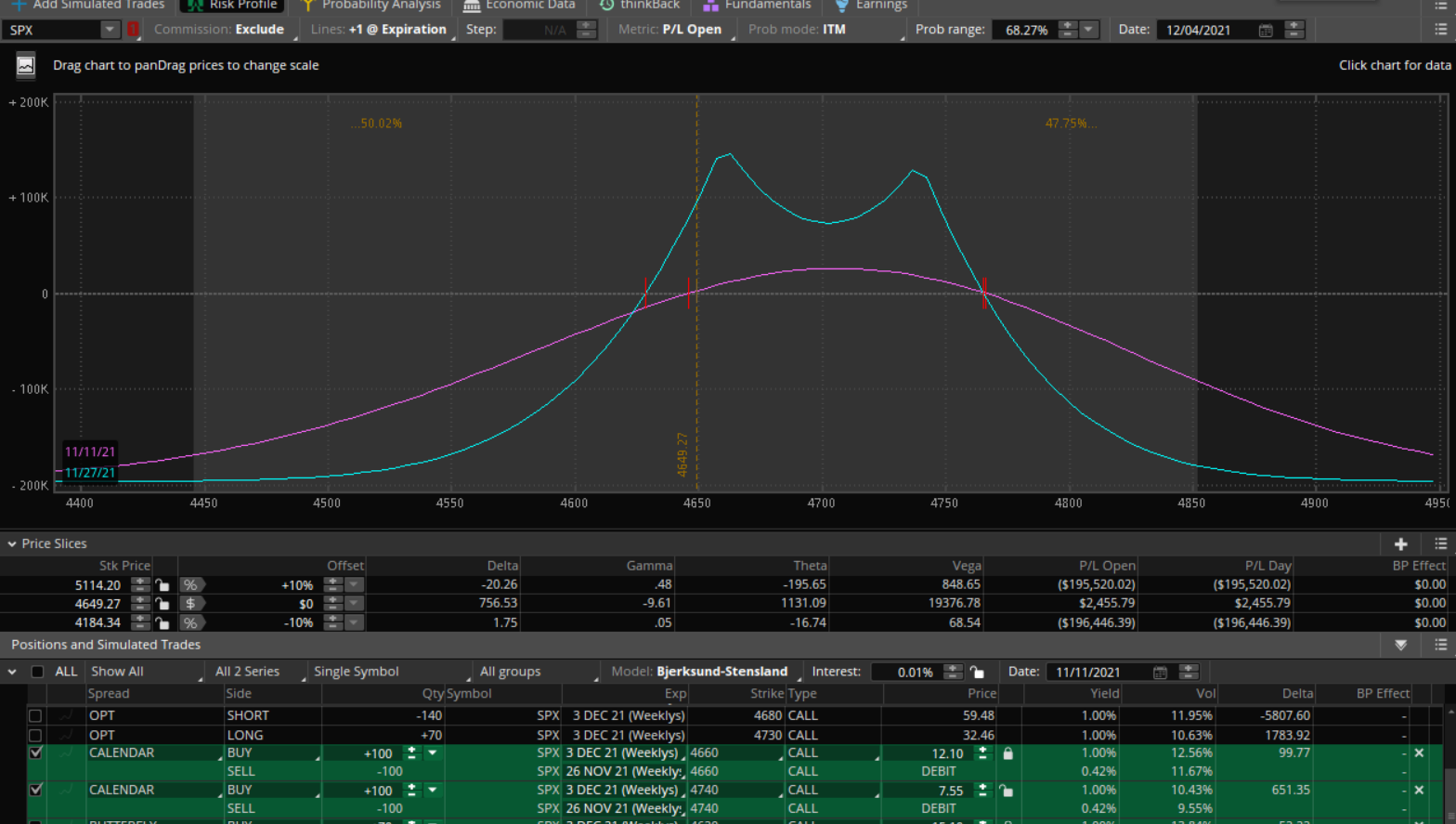1456x824 pixels.
Task: Toggle price lock on 7.55 CALENDAR
Action: tap(1007, 791)
